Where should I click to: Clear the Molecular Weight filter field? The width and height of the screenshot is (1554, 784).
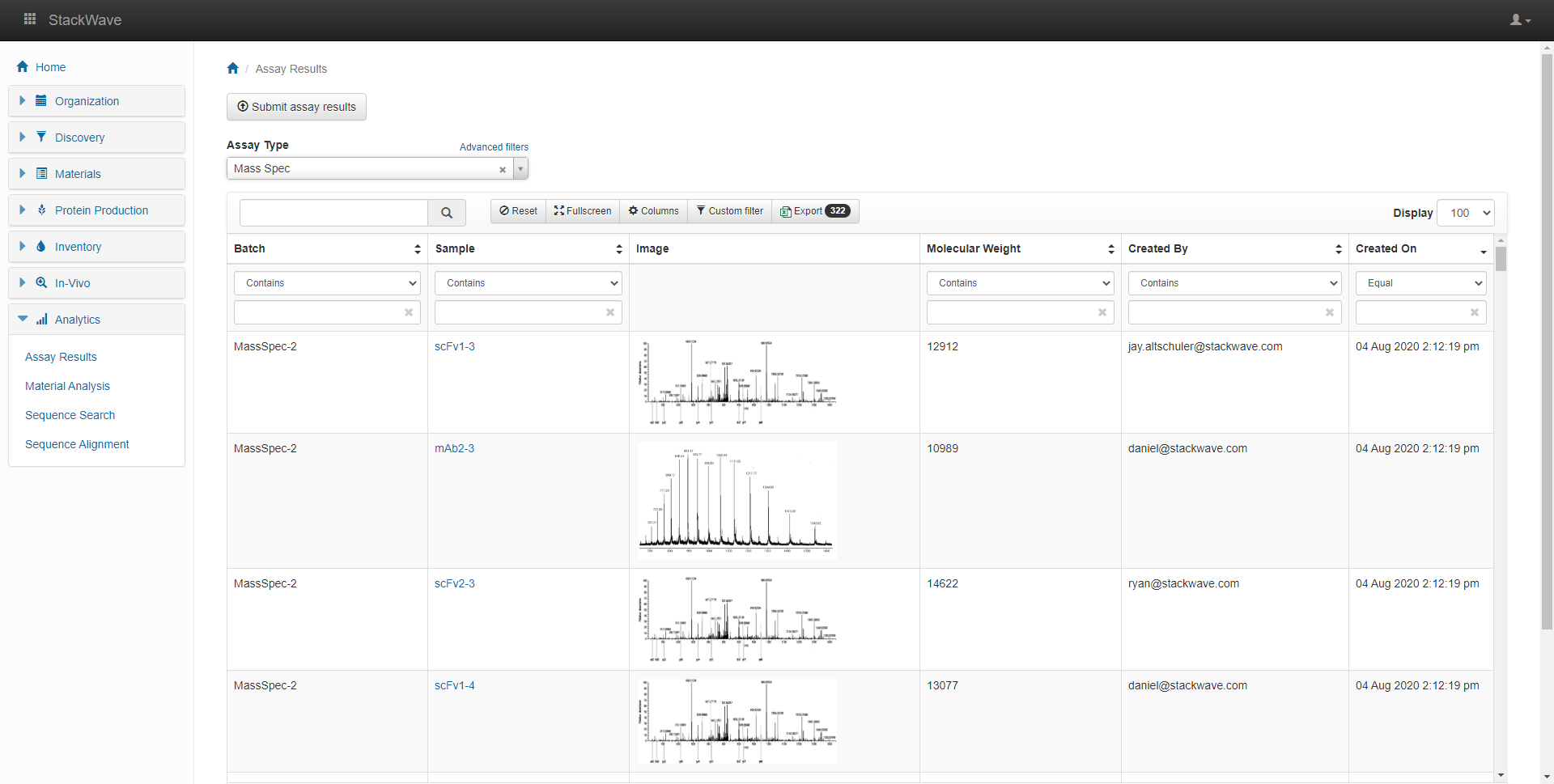1102,312
